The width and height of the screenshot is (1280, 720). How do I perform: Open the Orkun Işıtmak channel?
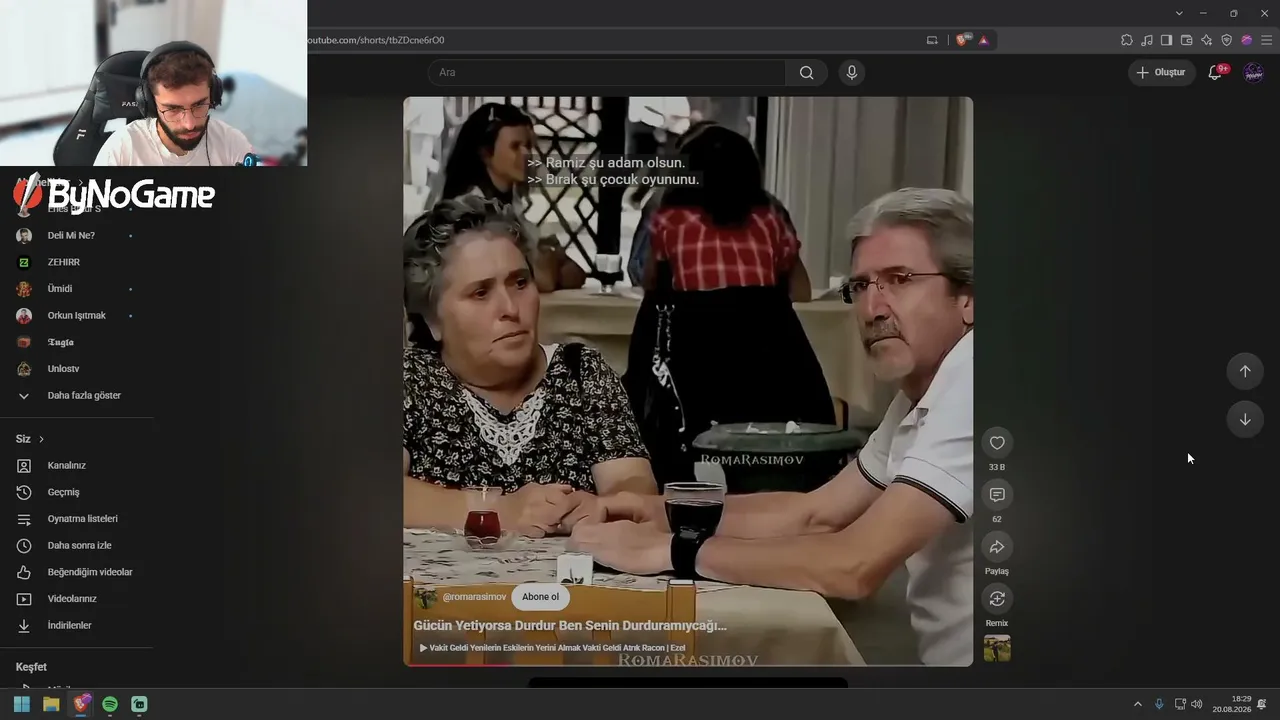77,315
